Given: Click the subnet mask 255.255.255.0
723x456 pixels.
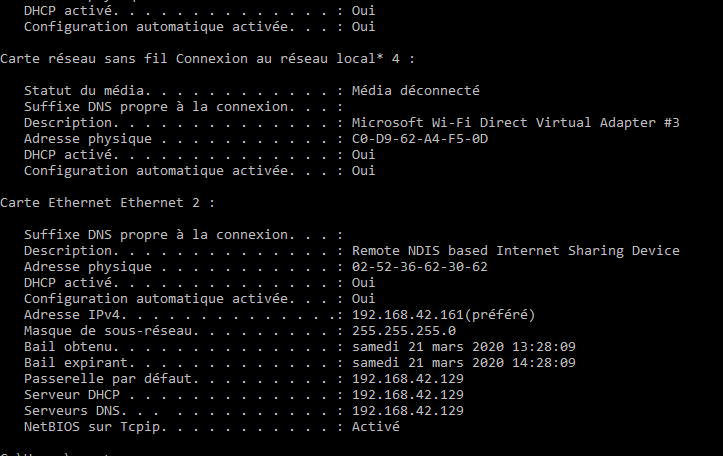Looking at the screenshot, I should click(404, 331).
